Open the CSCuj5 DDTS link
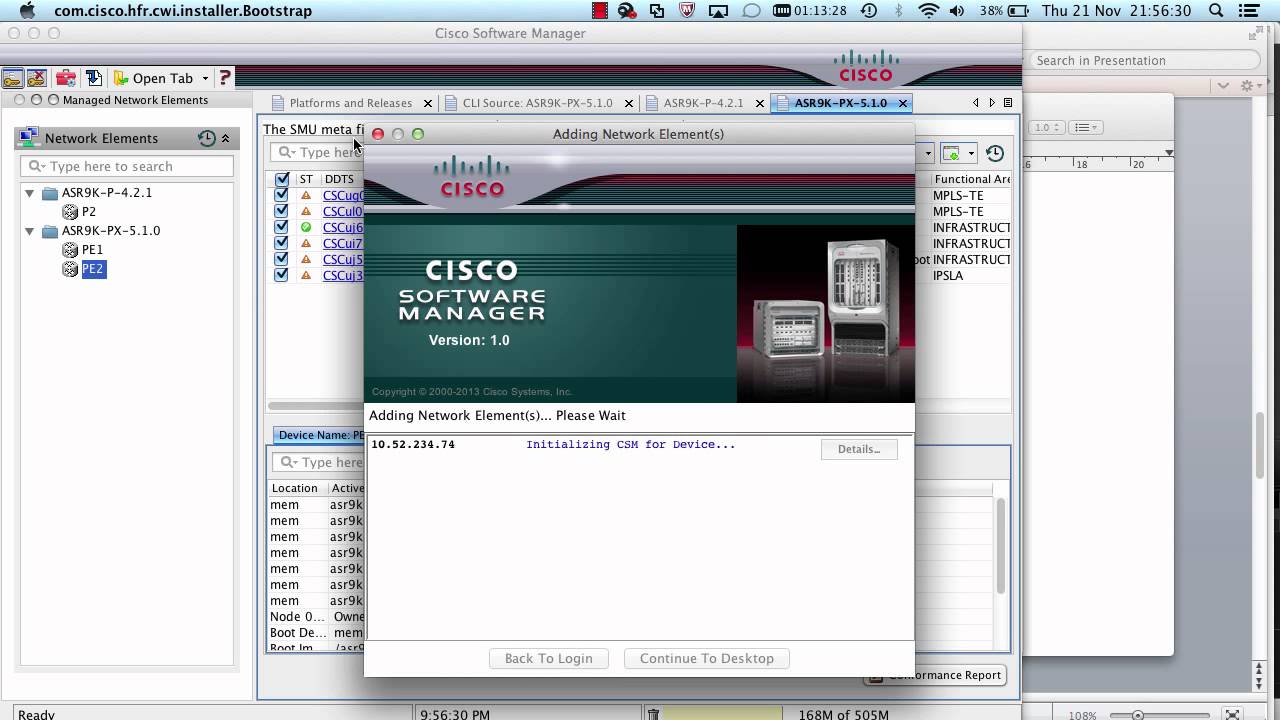The width and height of the screenshot is (1280, 720). [343, 259]
